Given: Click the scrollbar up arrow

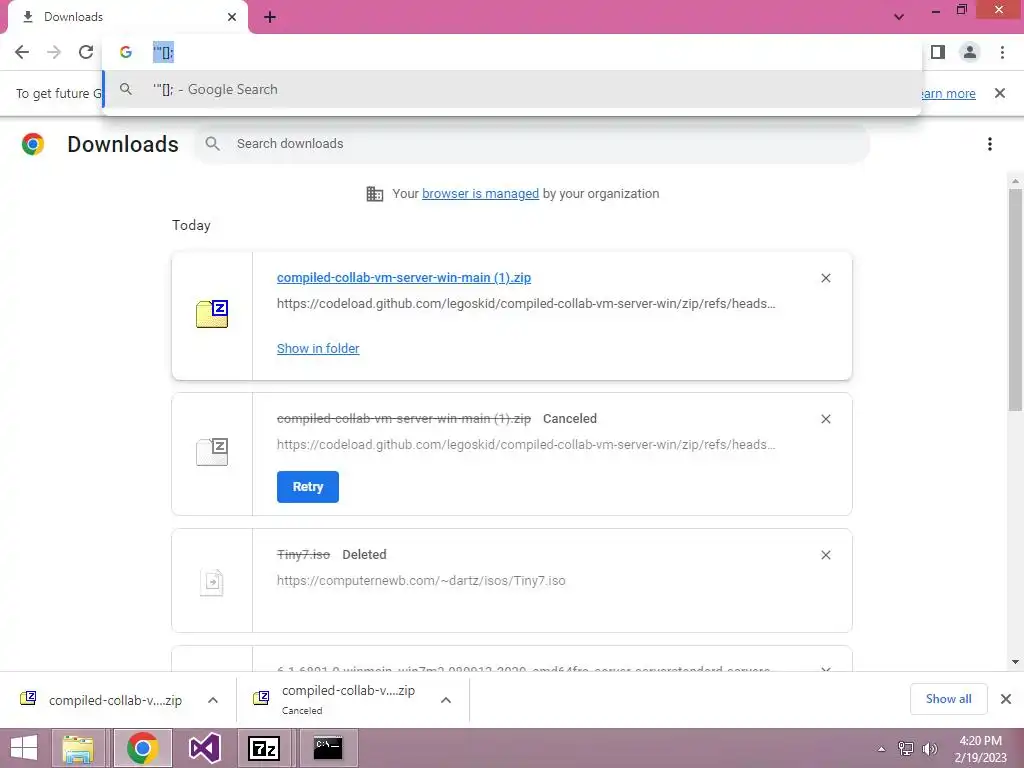Looking at the screenshot, I should pyautogui.click(x=1015, y=181).
